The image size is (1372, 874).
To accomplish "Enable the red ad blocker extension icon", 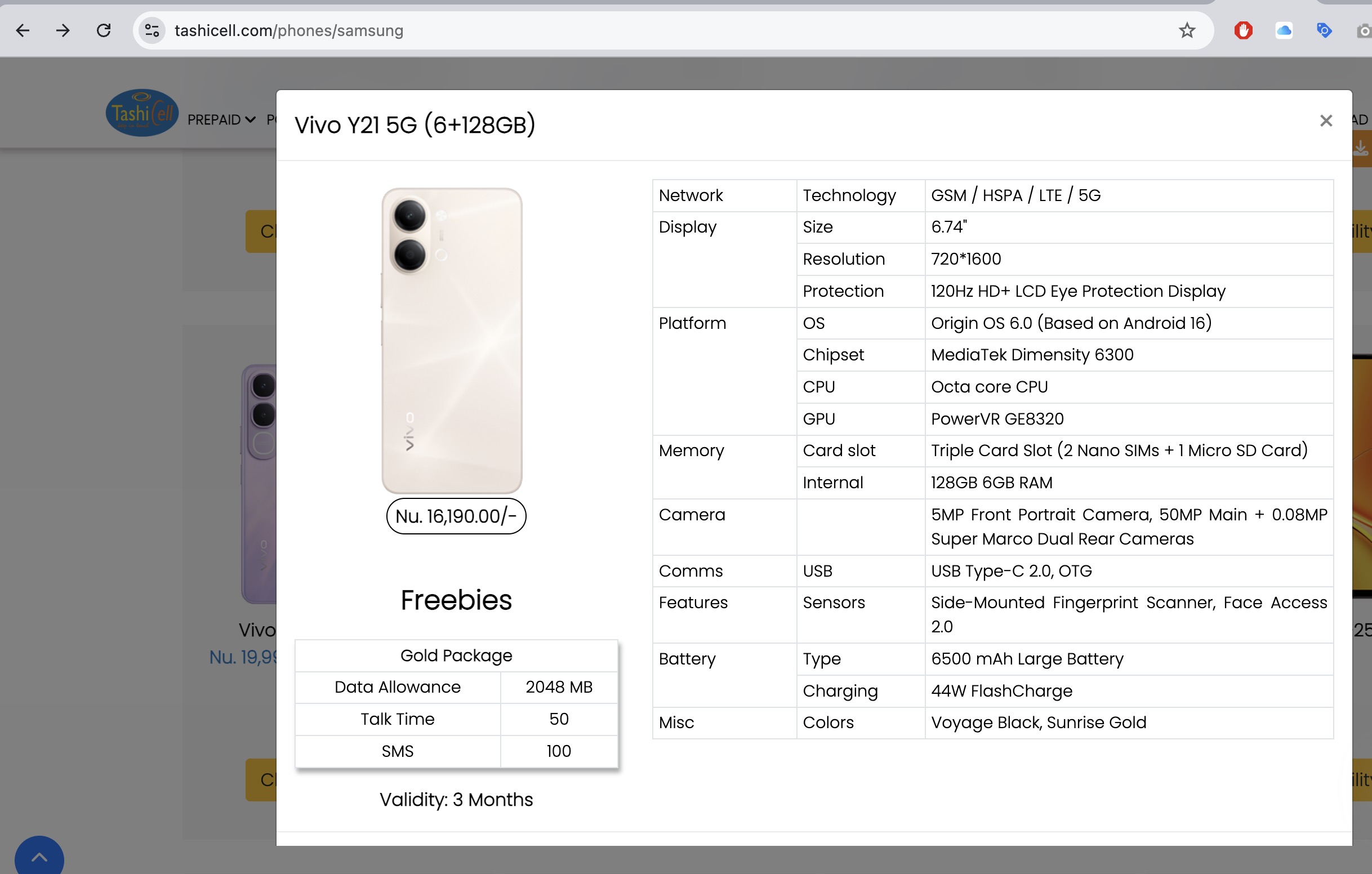I will (1242, 30).
